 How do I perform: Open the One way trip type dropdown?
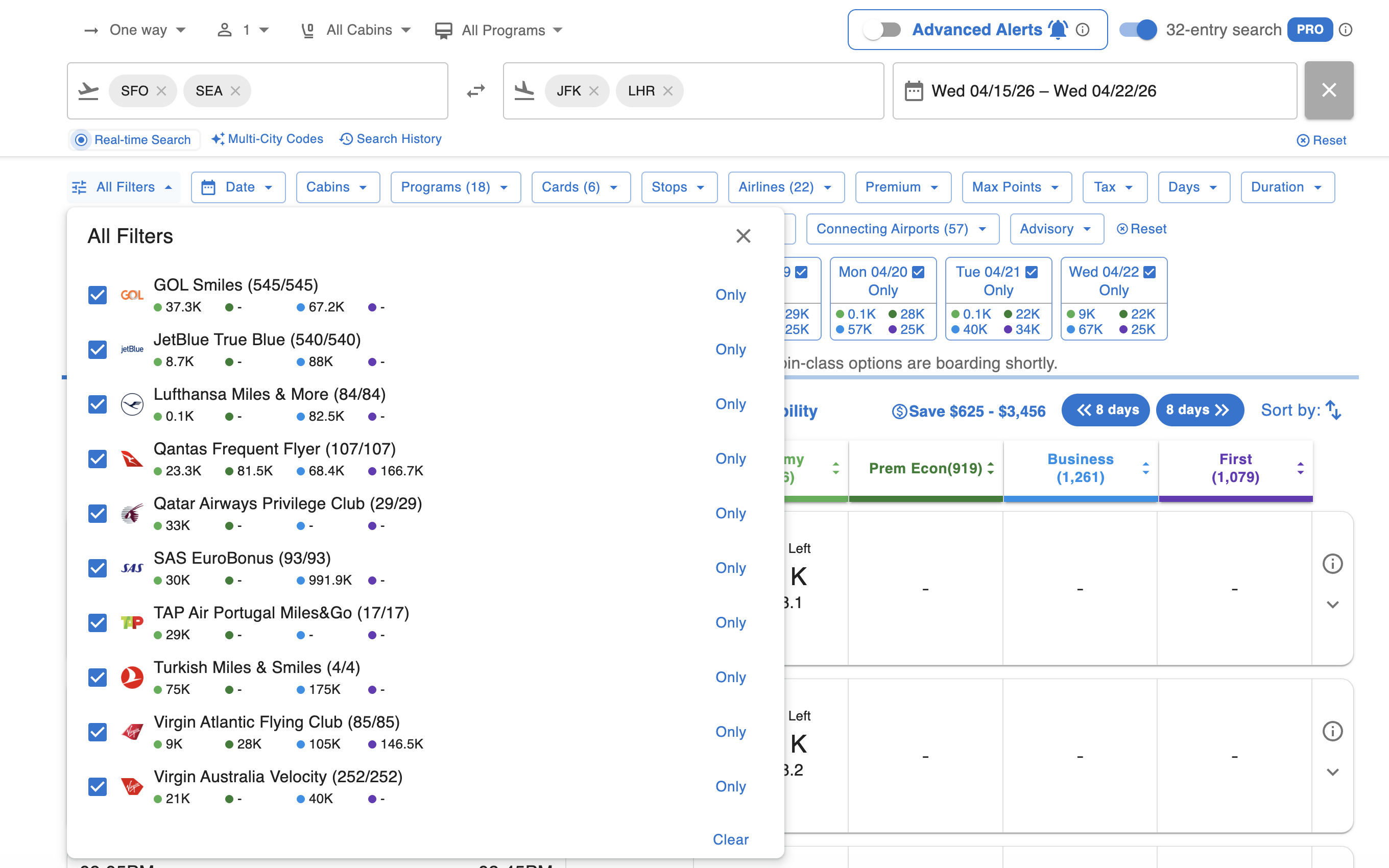(135, 30)
